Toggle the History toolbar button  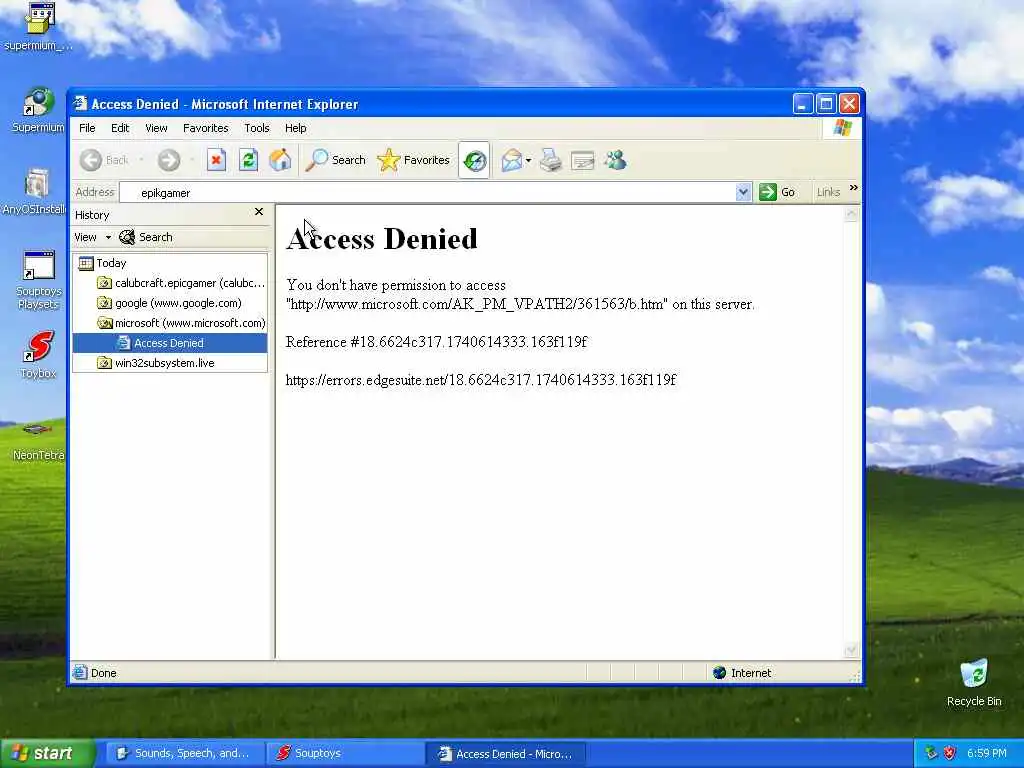click(474, 160)
